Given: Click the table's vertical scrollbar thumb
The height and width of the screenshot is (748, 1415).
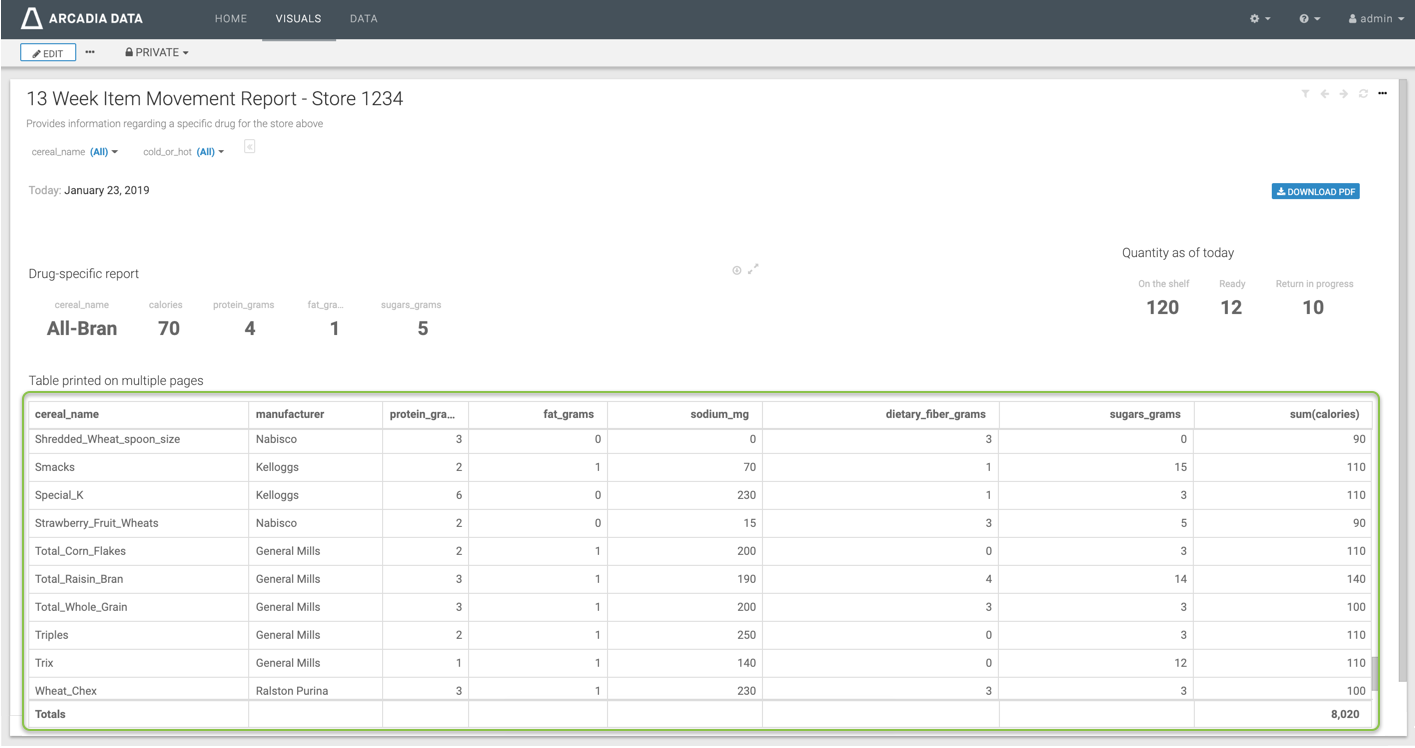Looking at the screenshot, I should click(1374, 673).
